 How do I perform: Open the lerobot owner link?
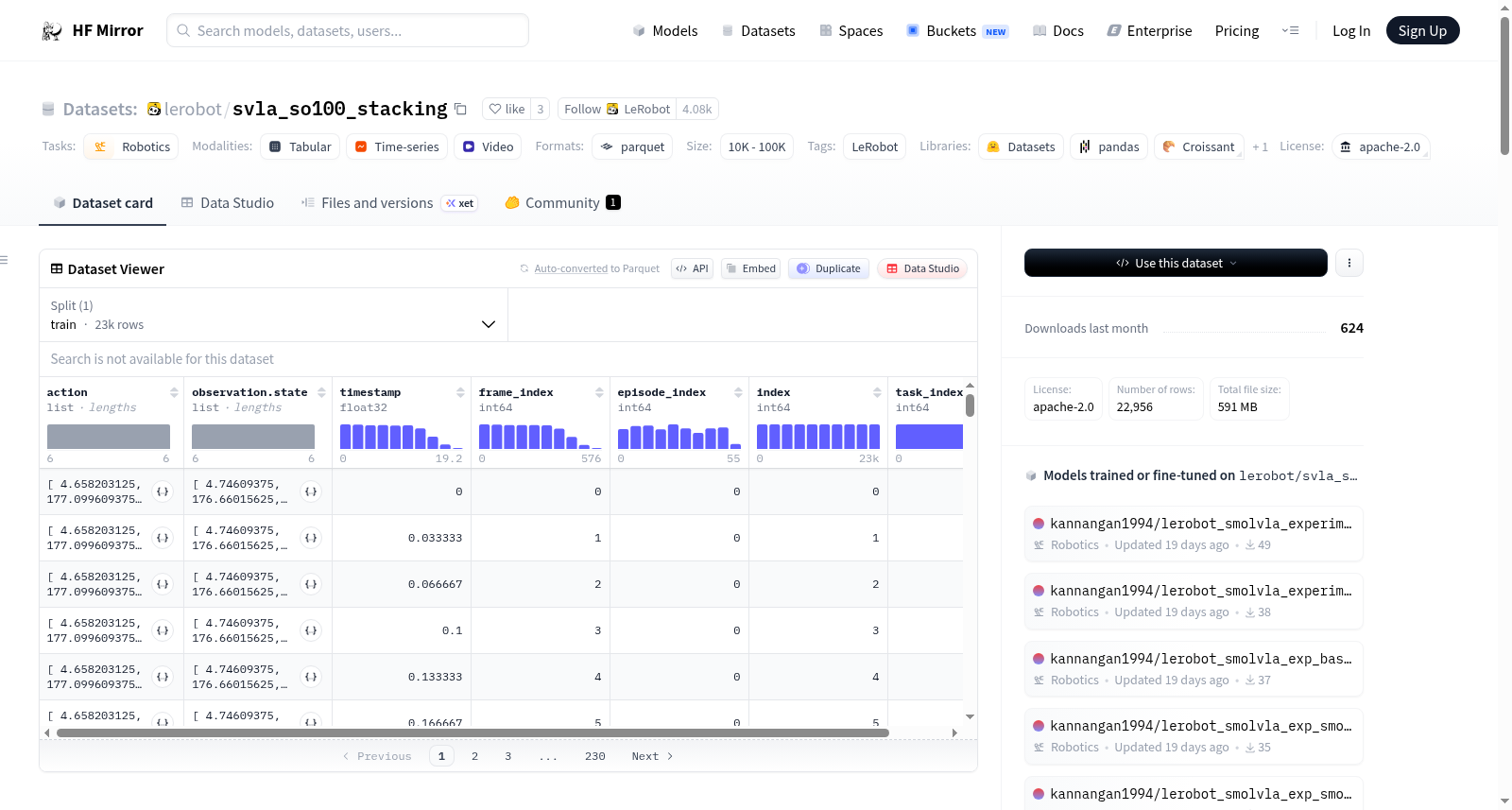tap(193, 109)
